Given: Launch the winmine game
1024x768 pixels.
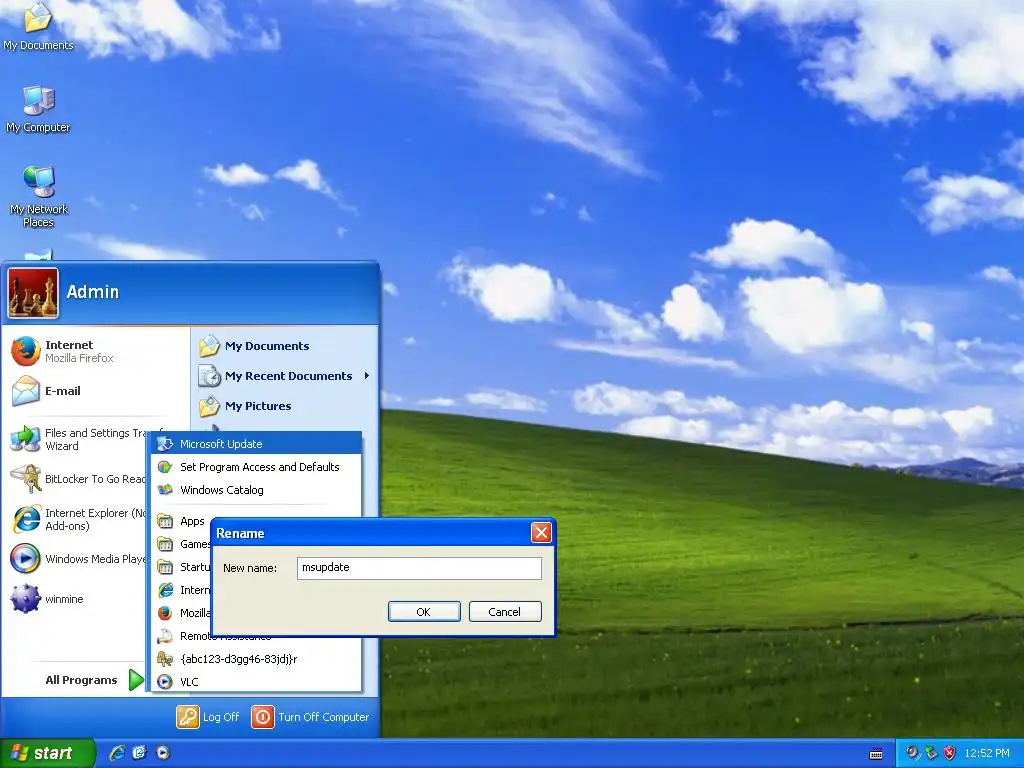Looking at the screenshot, I should click(x=48, y=599).
